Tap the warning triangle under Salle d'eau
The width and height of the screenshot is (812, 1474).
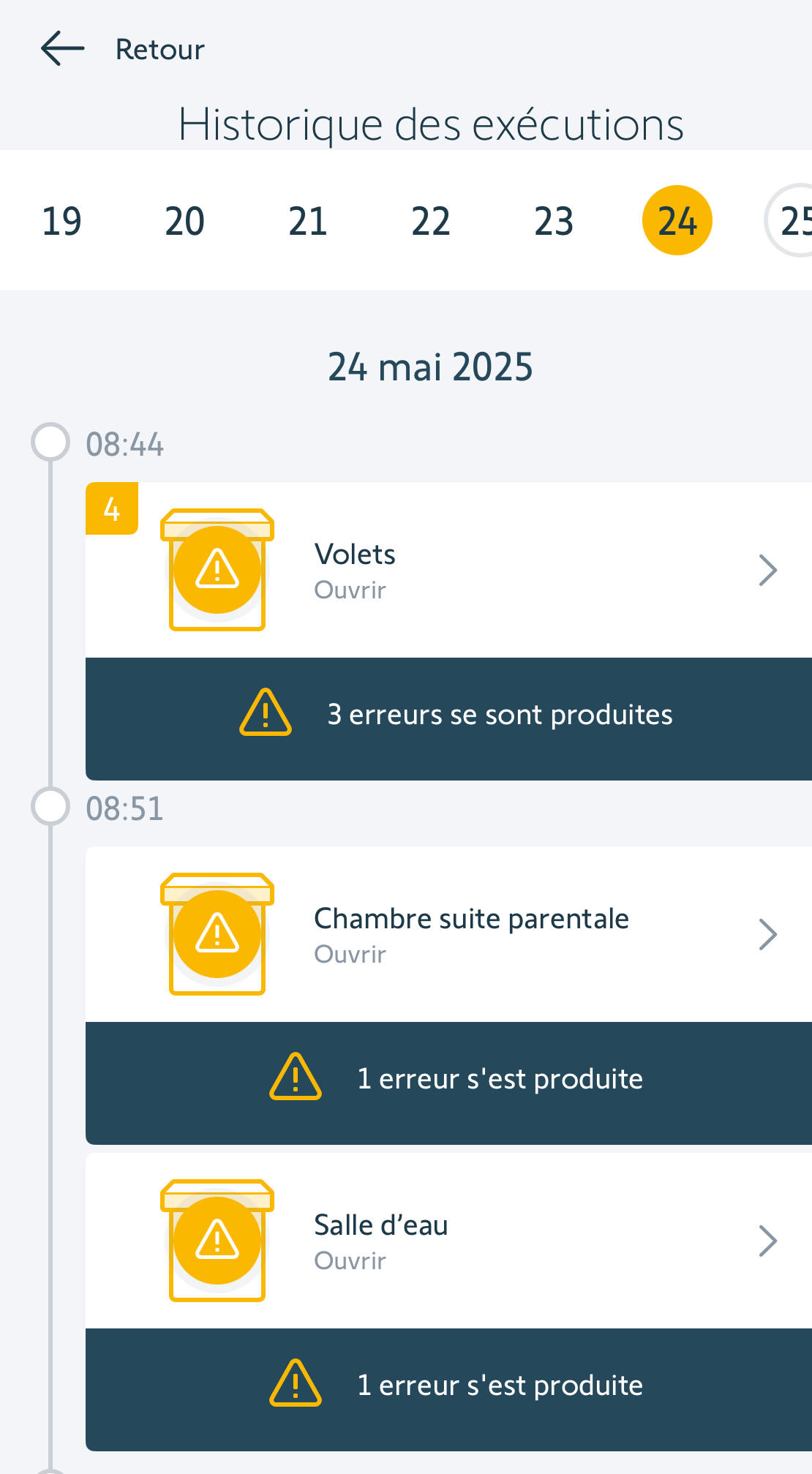(296, 1383)
